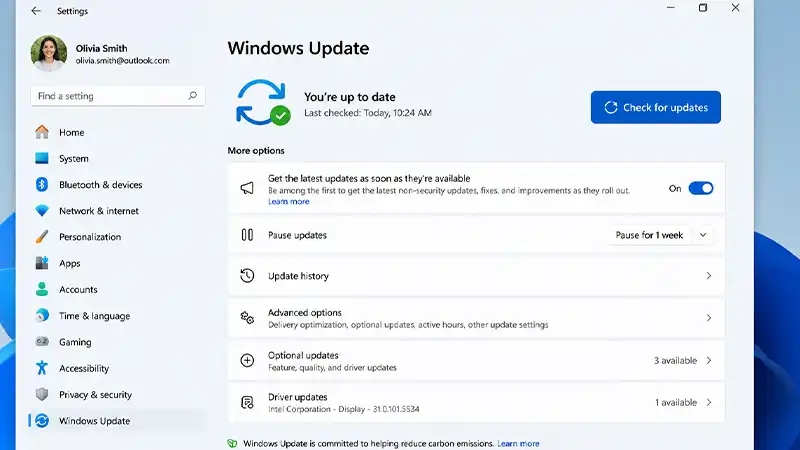This screenshot has height=450, width=800.
Task: Click the Windows Update page title
Action: [298, 48]
